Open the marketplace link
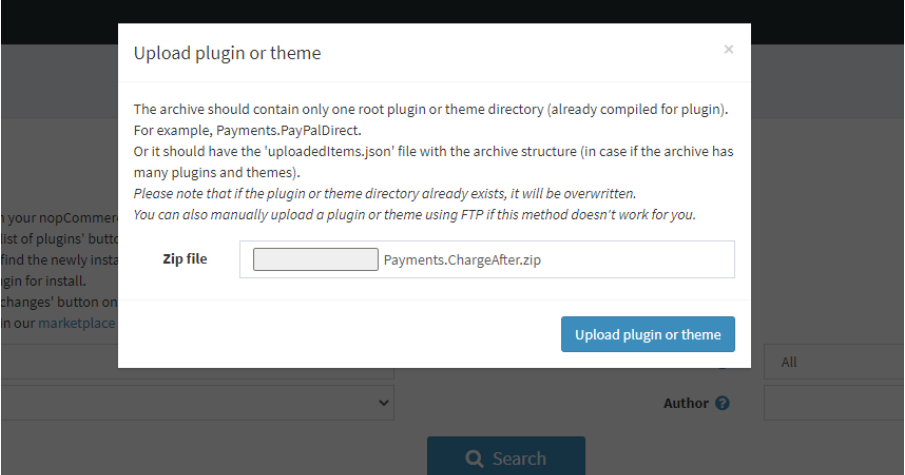Screen dimensions: 905x475 pyautogui.click(x=77, y=323)
